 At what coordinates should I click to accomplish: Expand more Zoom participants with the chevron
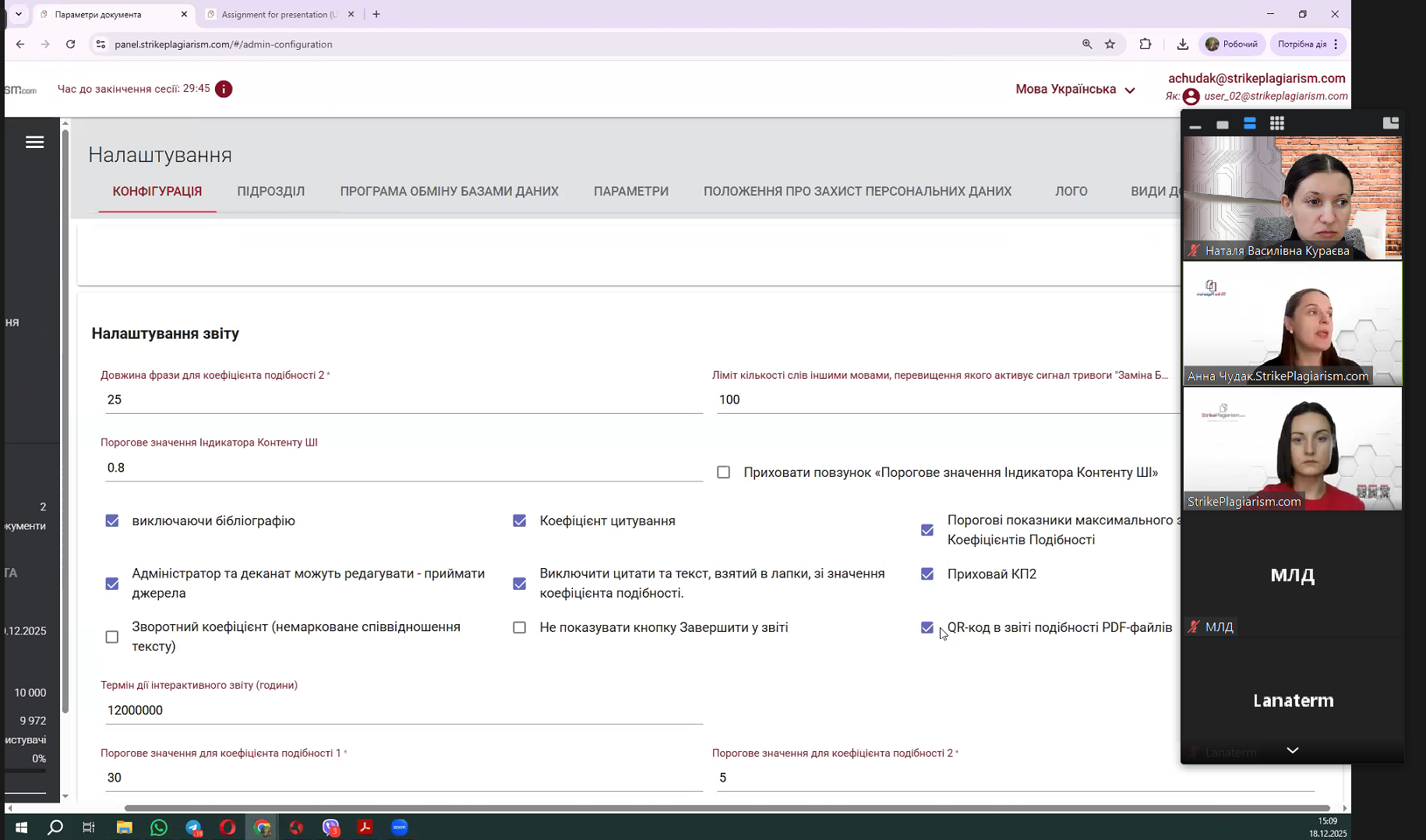pos(1292,750)
